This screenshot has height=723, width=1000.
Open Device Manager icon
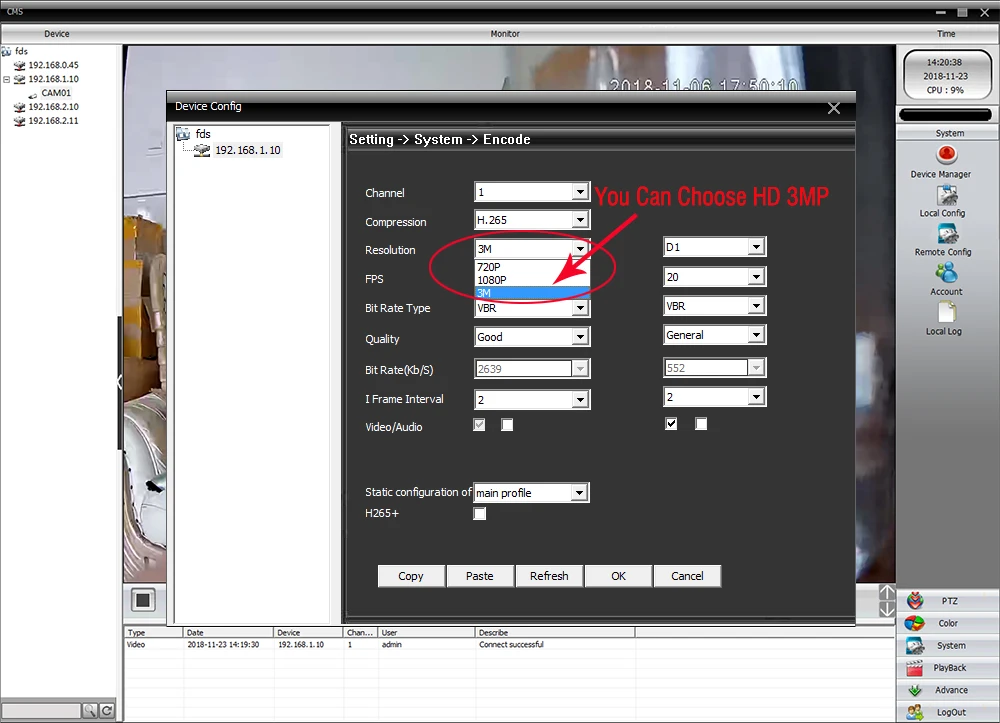[x=946, y=155]
